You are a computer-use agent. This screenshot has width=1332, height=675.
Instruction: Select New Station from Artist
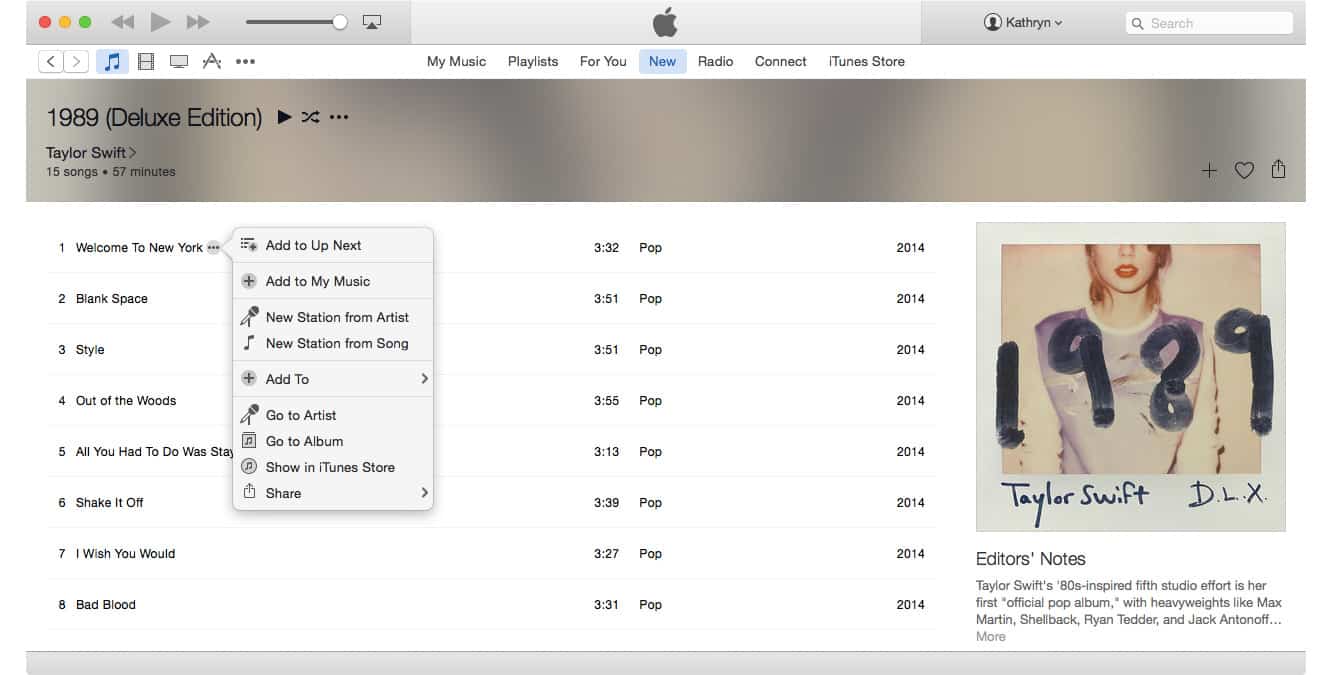pyautogui.click(x=333, y=317)
